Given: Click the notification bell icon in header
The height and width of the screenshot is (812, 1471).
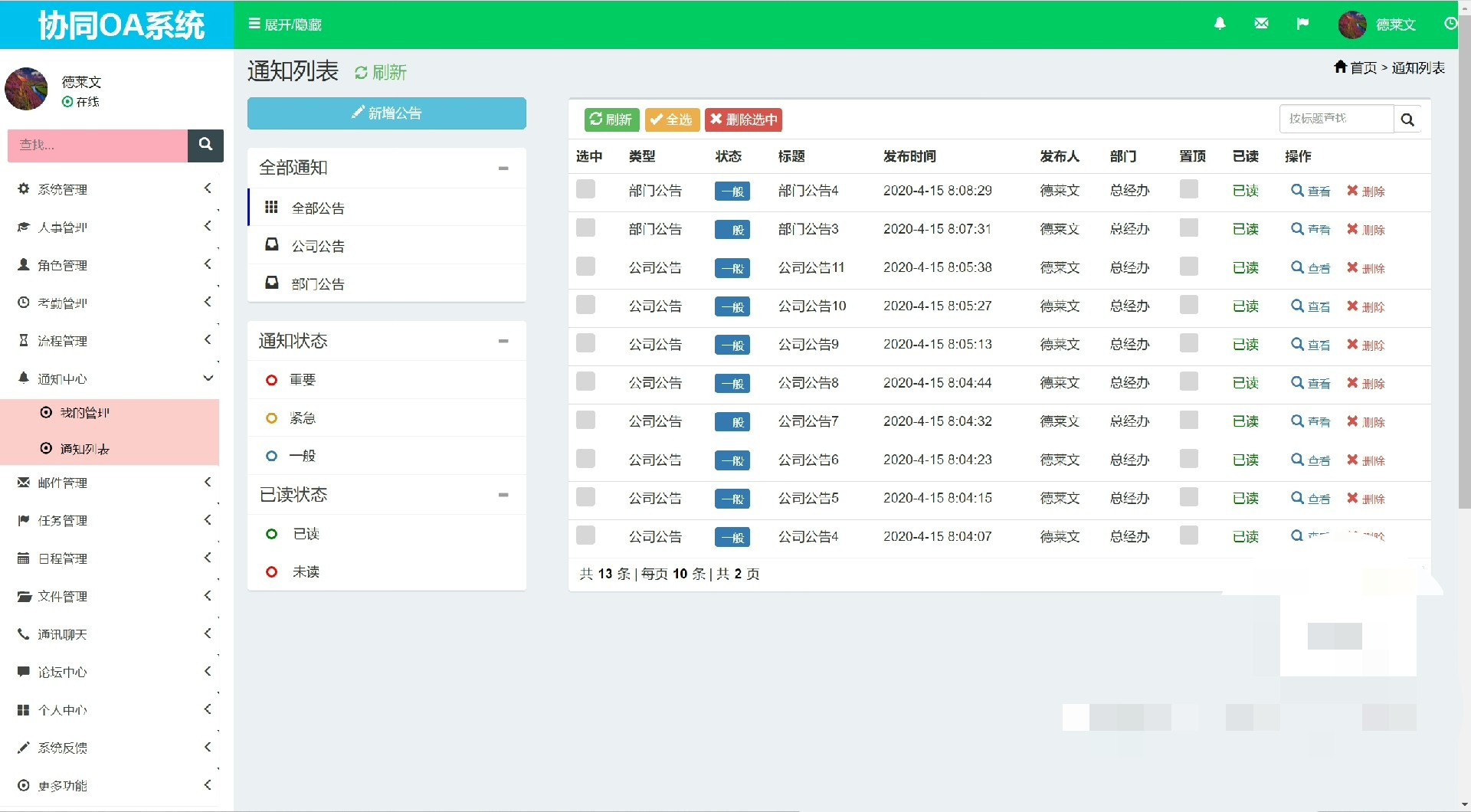Looking at the screenshot, I should point(1220,24).
